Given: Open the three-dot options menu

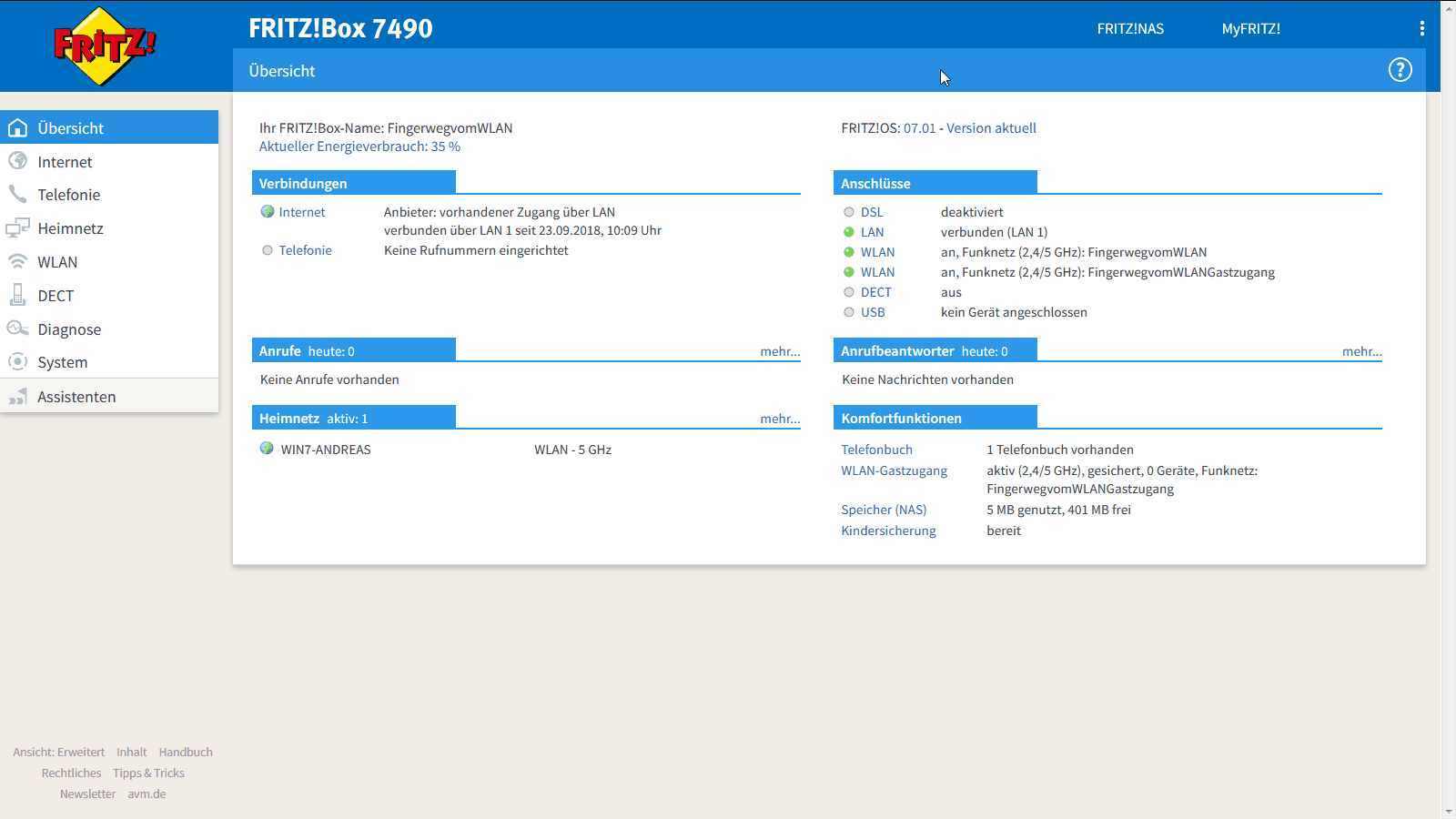Looking at the screenshot, I should (1421, 28).
